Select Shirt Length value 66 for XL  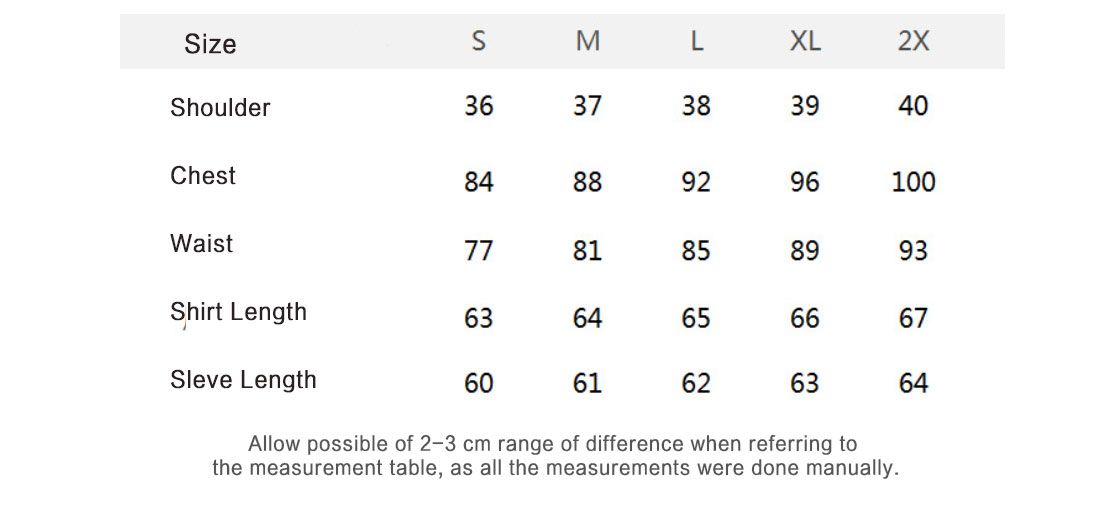805,318
